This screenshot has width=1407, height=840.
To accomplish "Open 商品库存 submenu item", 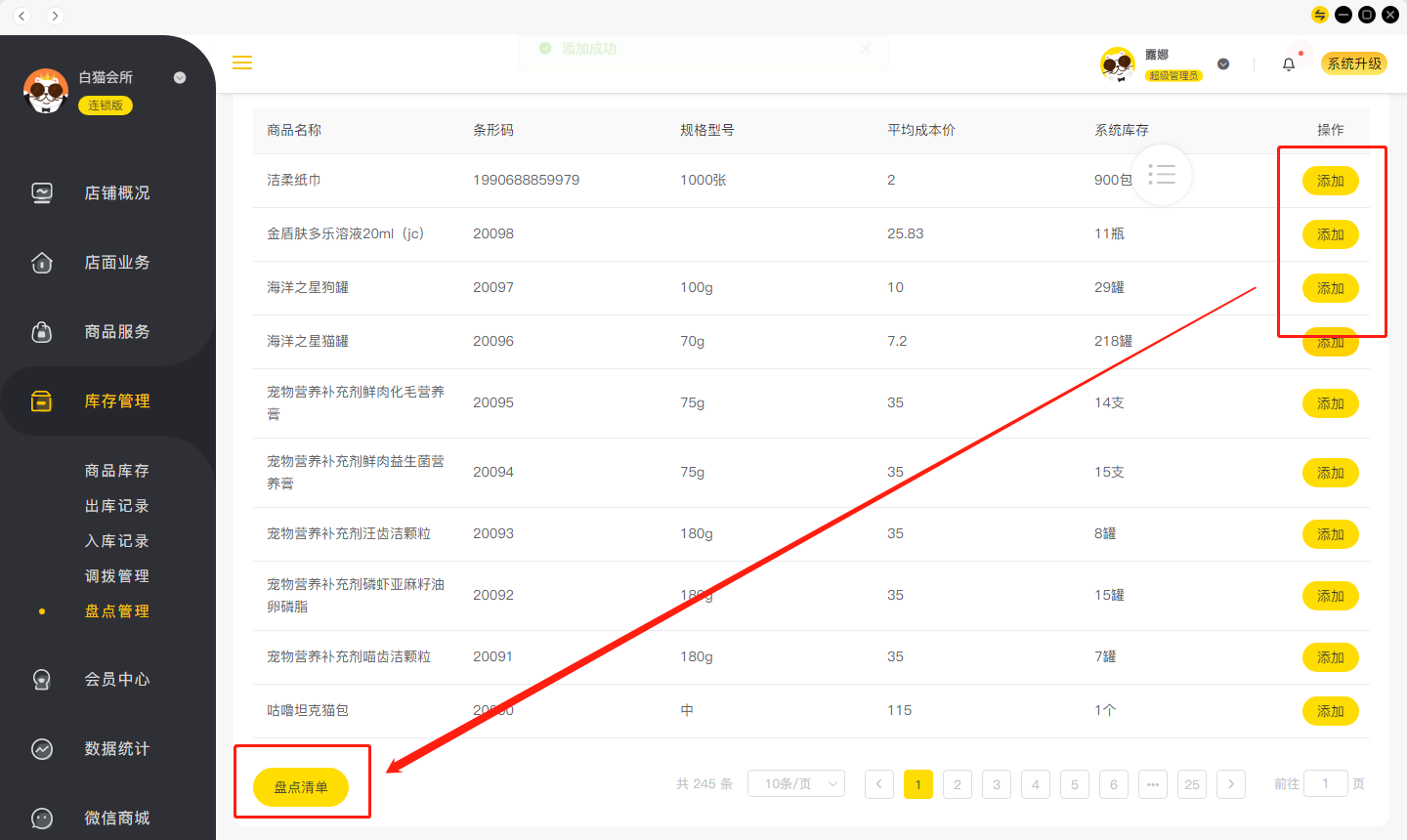I will [117, 471].
